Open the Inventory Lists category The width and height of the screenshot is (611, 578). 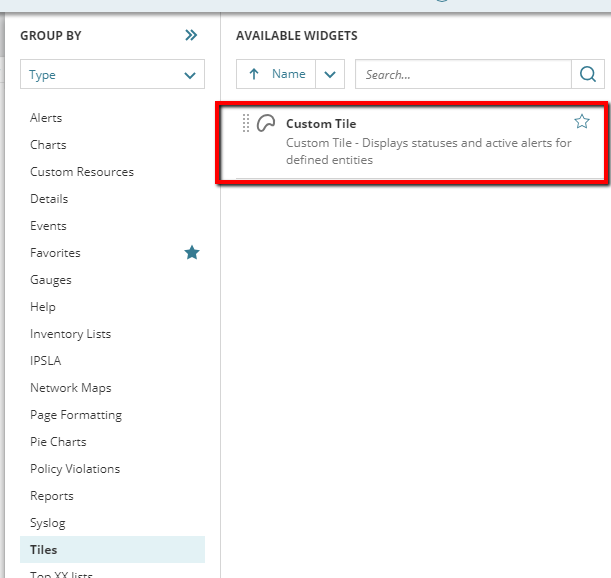(70, 334)
